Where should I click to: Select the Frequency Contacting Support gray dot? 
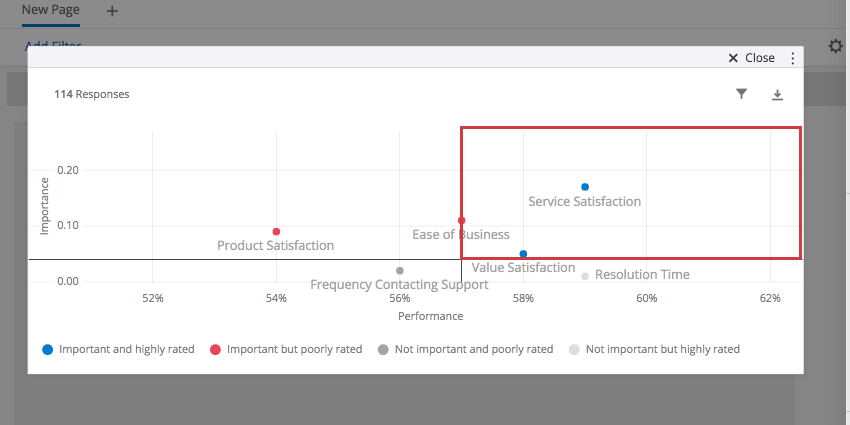click(400, 271)
